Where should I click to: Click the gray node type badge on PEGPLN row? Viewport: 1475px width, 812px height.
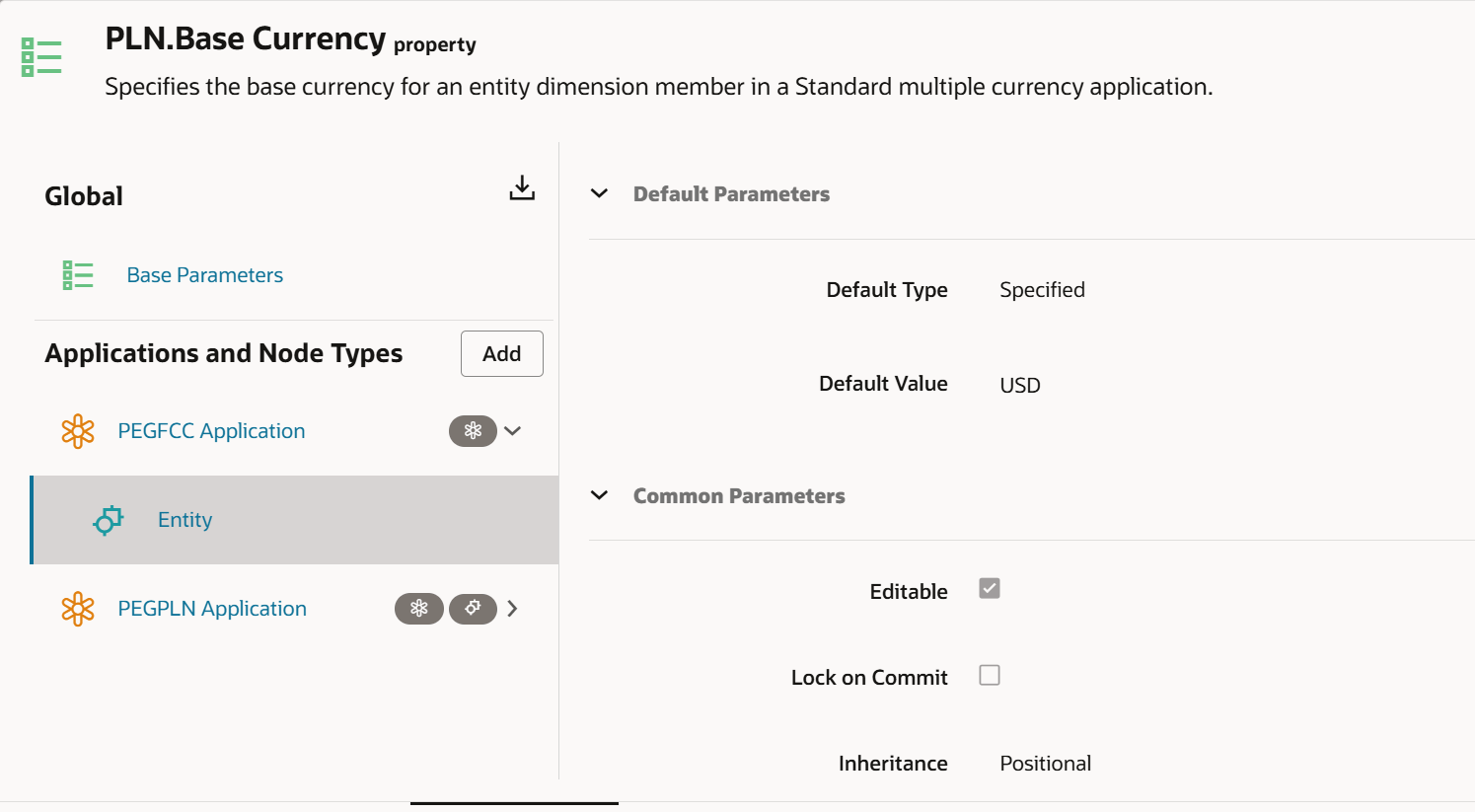473,609
